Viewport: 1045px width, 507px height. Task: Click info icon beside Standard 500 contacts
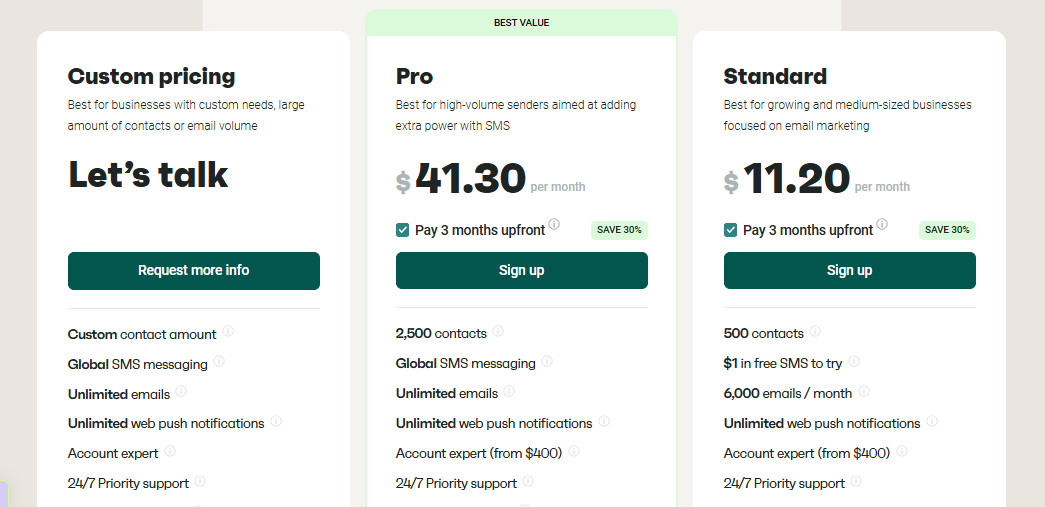click(815, 331)
